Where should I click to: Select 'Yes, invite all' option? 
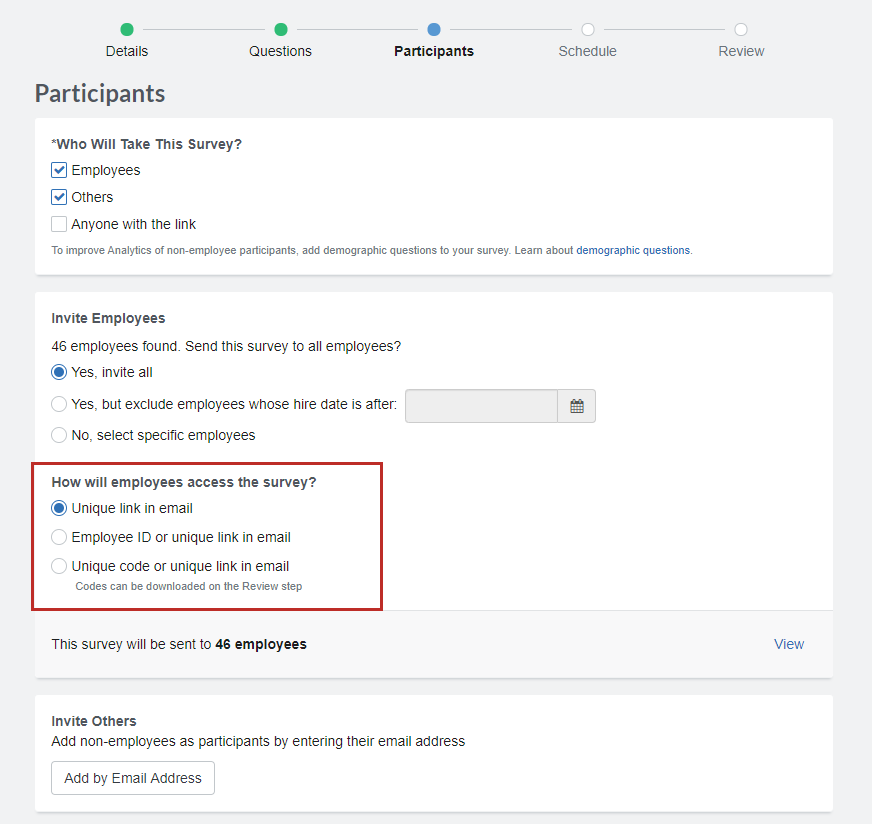[58, 372]
